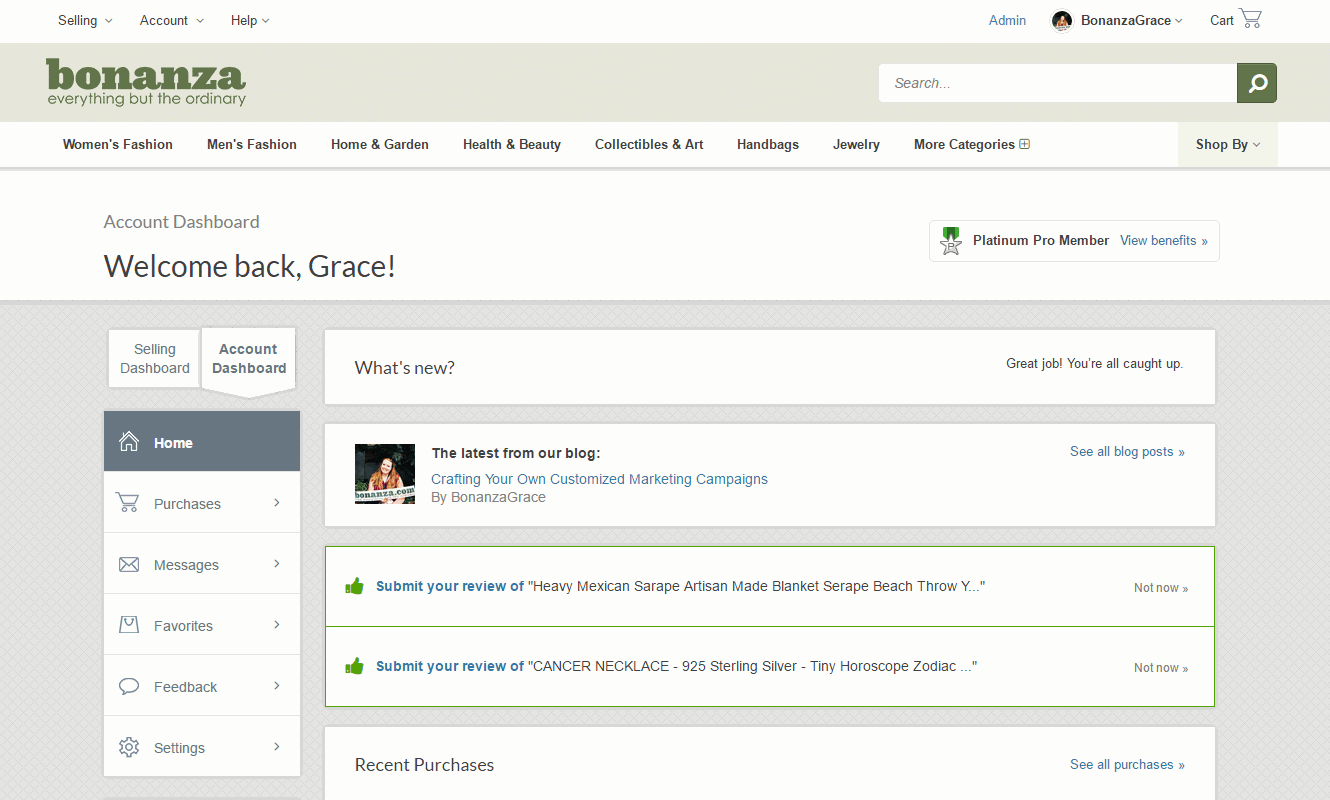Click the Cart text link
Viewport: 1330px width, 800px height.
point(1221,20)
